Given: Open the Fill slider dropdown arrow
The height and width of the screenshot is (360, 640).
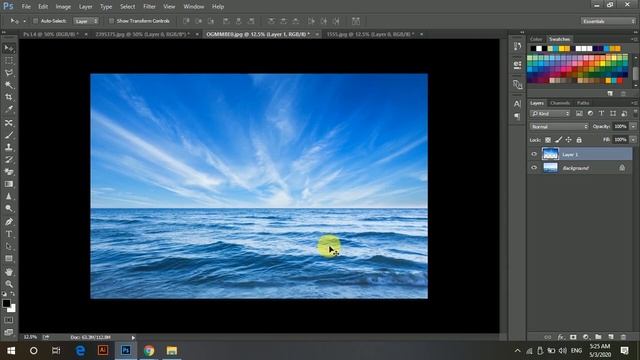Looking at the screenshot, I should 633,140.
